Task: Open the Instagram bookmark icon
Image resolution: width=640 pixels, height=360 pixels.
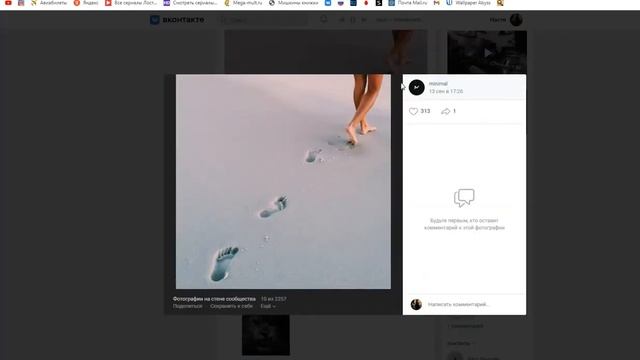Action: [21, 3]
